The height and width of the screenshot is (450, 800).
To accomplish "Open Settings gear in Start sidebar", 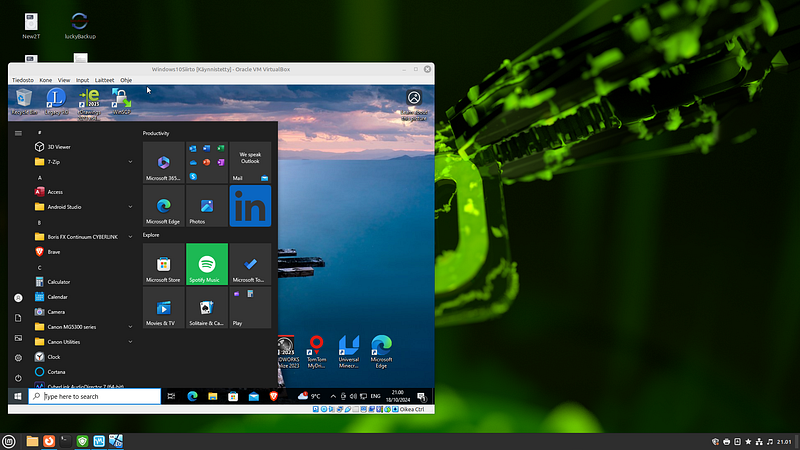I will pos(18,358).
